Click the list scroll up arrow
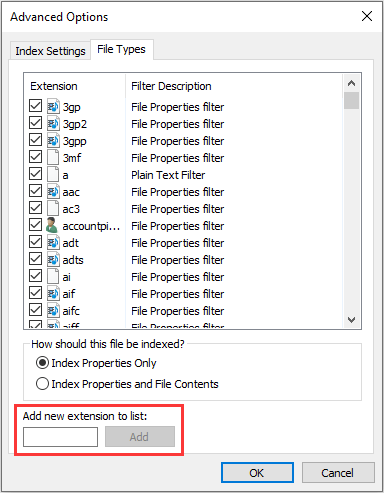 [351, 83]
